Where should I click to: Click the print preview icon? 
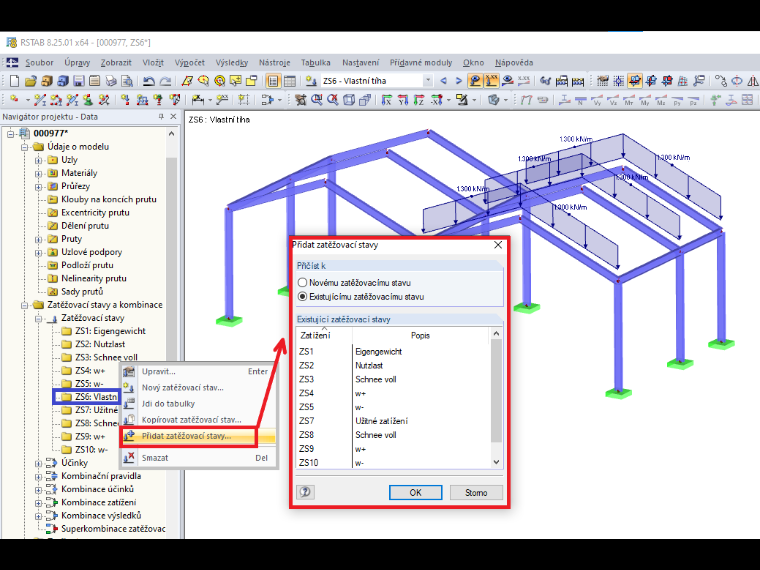[x=127, y=81]
